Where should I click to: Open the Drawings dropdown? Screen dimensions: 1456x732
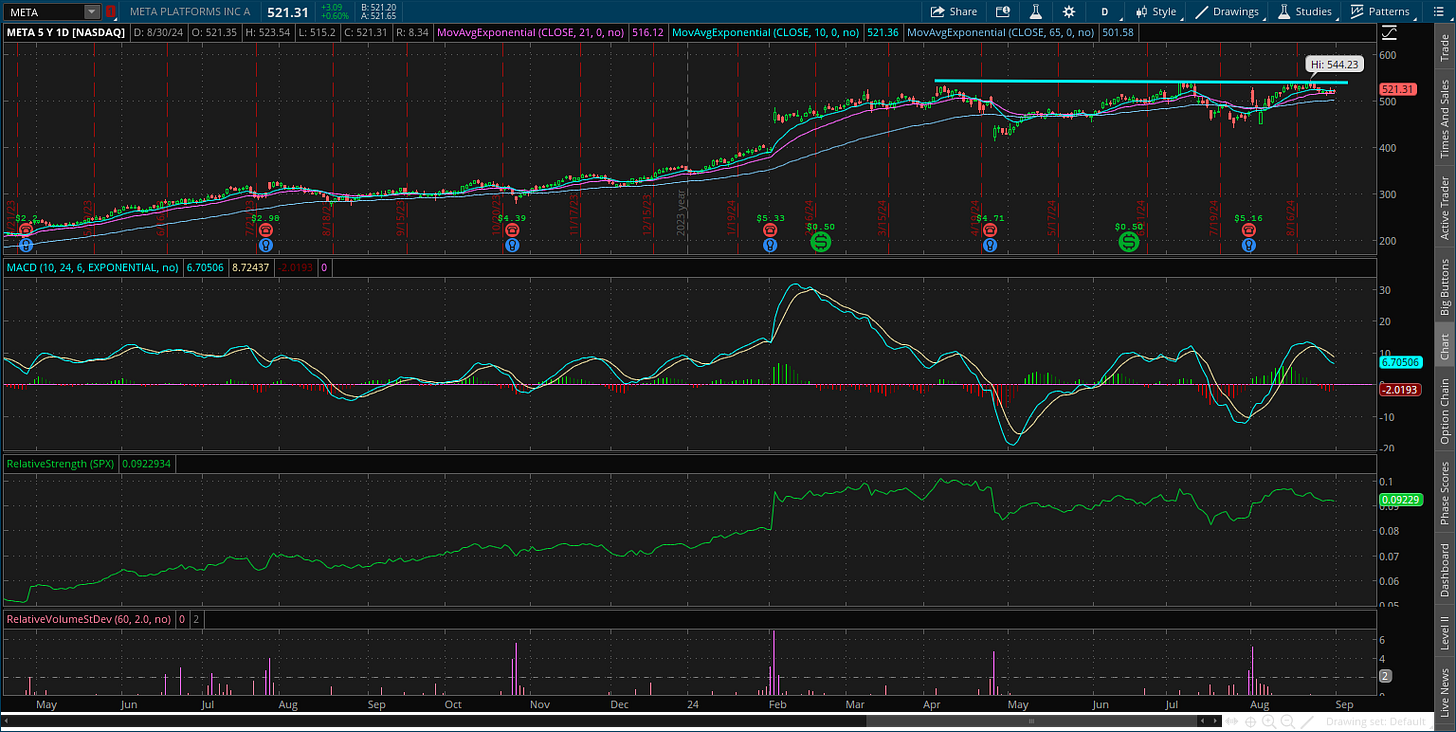click(1227, 12)
